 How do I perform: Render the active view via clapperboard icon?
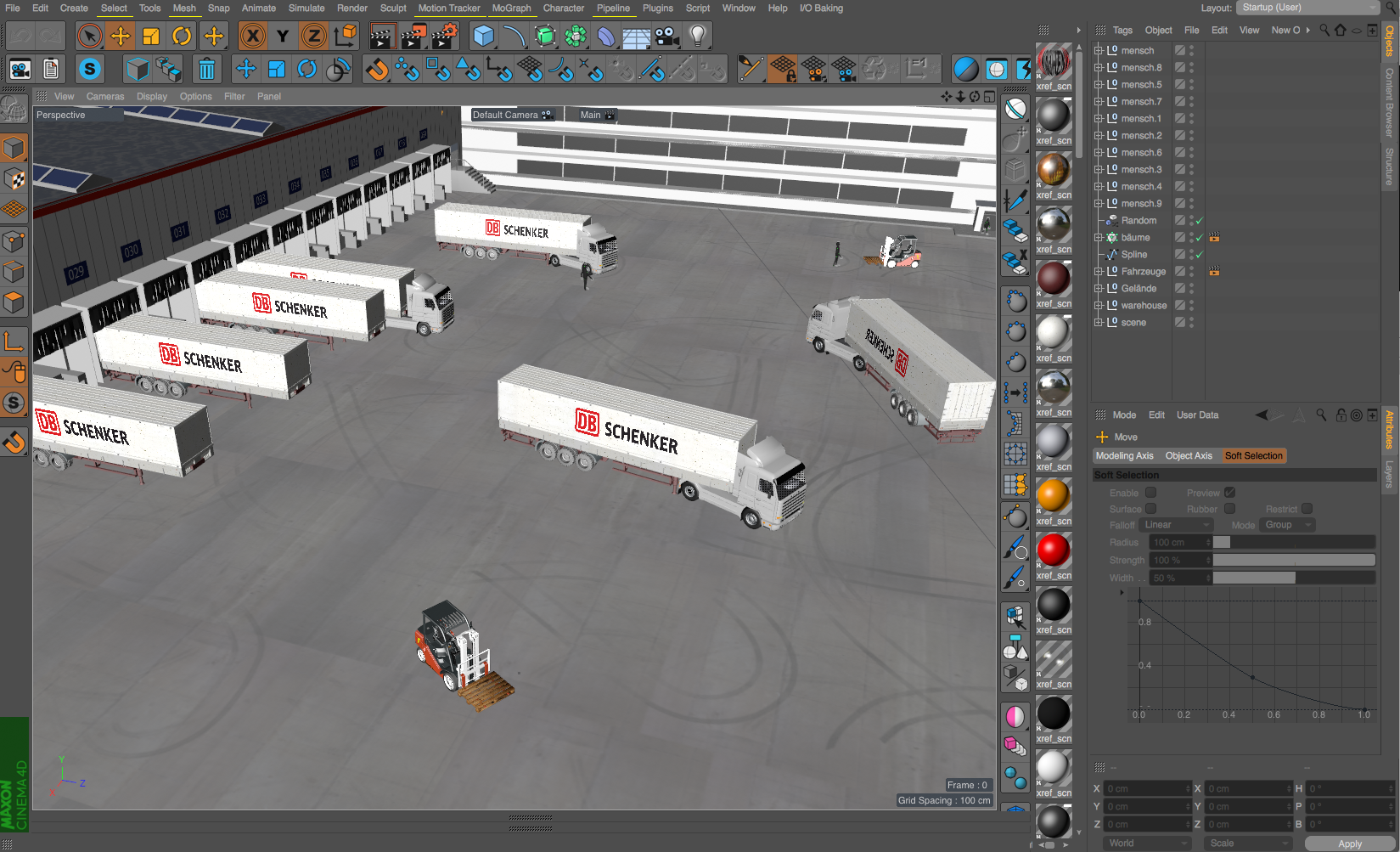[383, 36]
